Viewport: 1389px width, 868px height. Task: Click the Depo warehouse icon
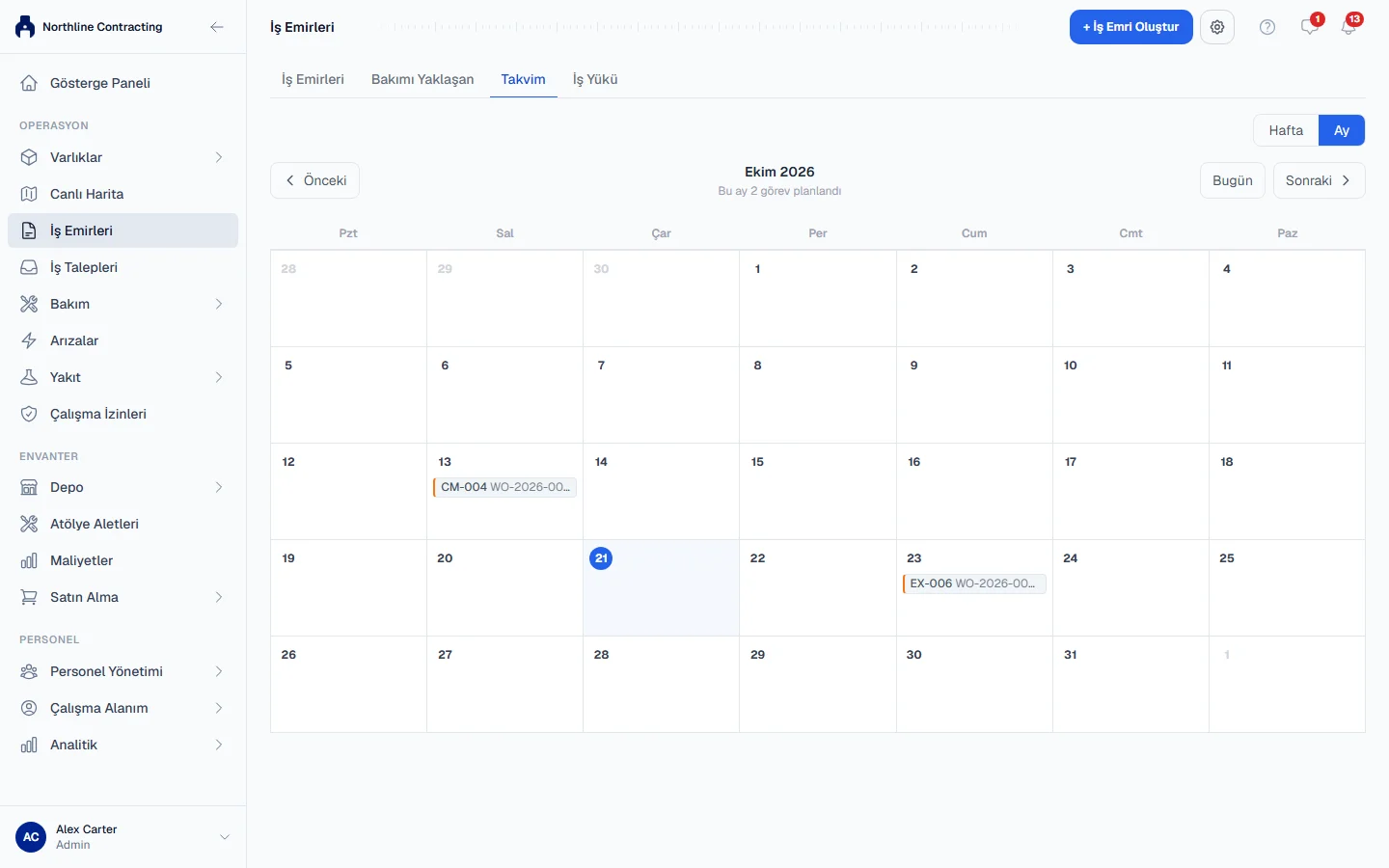[29, 487]
